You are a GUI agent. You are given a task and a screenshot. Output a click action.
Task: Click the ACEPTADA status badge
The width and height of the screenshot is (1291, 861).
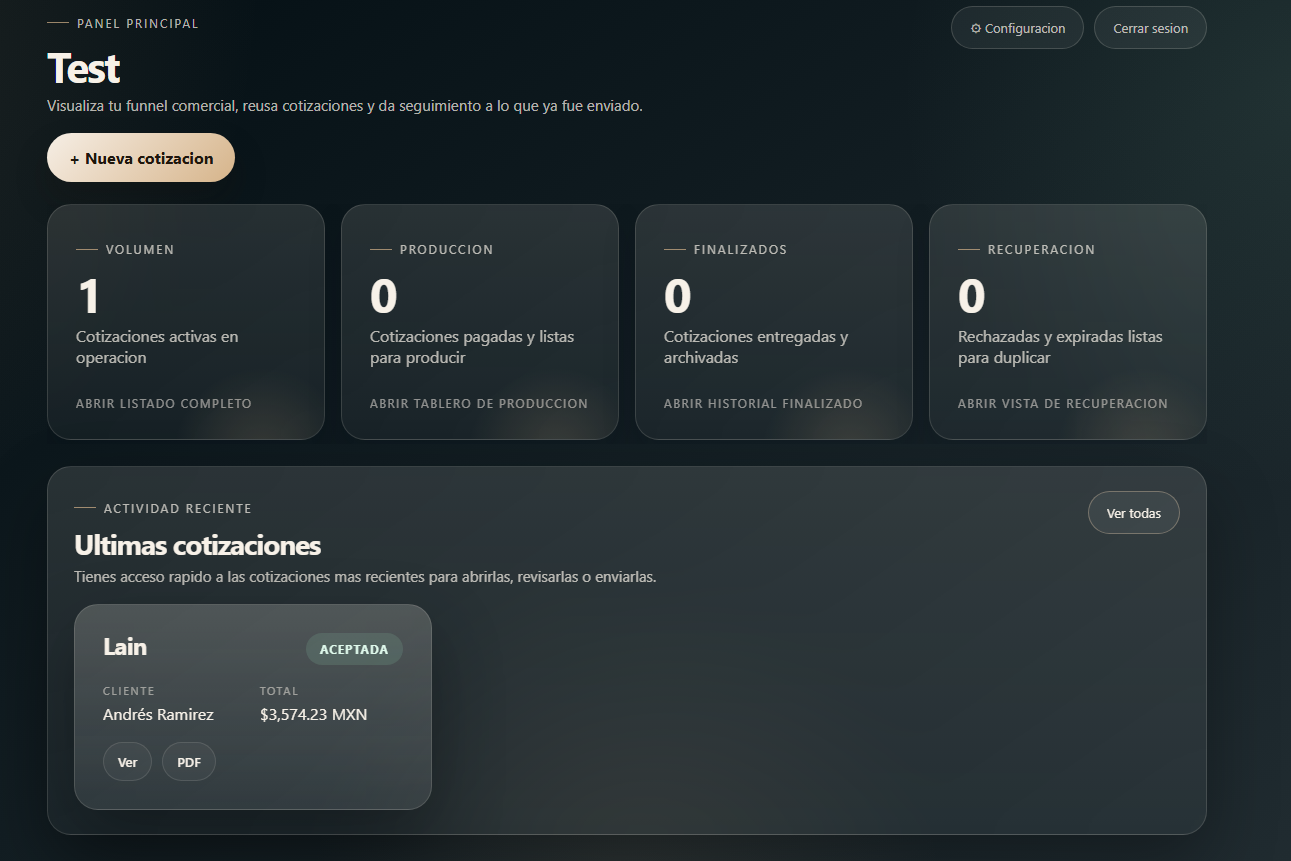pos(354,649)
